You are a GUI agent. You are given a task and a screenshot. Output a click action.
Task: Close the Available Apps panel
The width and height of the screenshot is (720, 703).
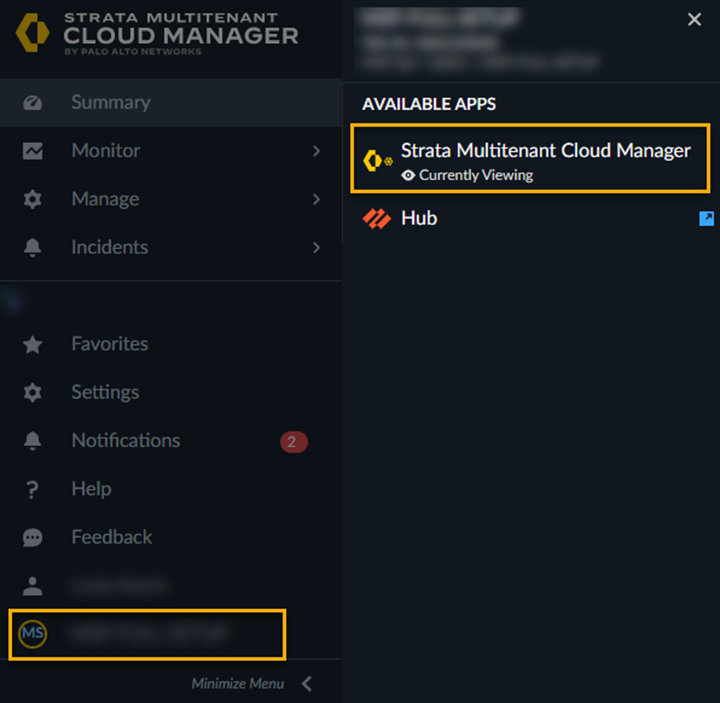tap(694, 20)
